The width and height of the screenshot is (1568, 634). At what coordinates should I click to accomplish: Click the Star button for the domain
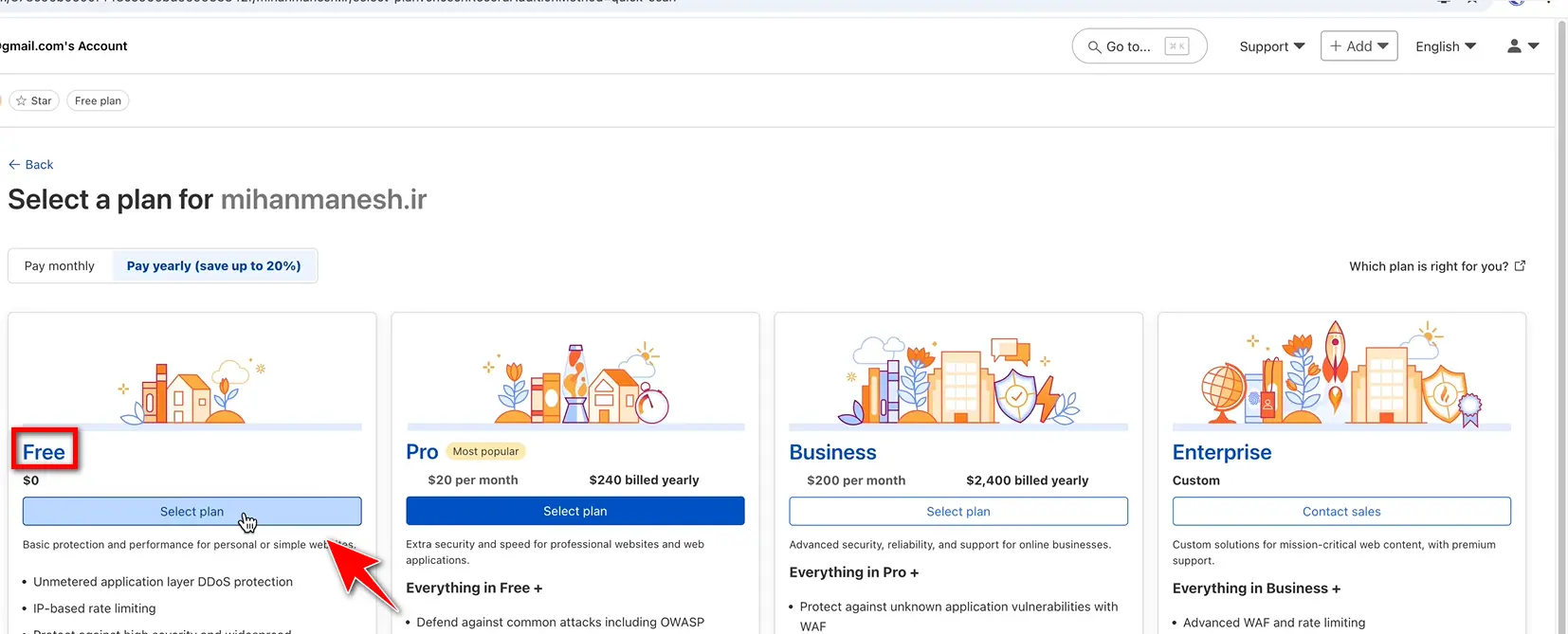[34, 100]
